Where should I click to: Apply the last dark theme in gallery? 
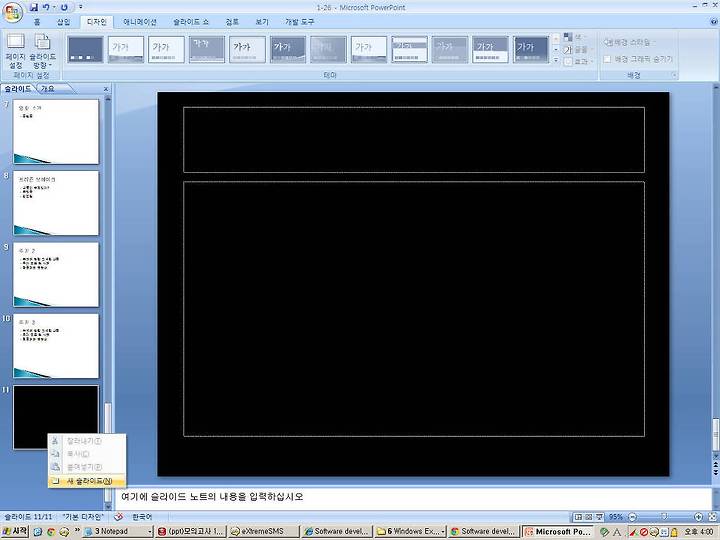coord(530,49)
